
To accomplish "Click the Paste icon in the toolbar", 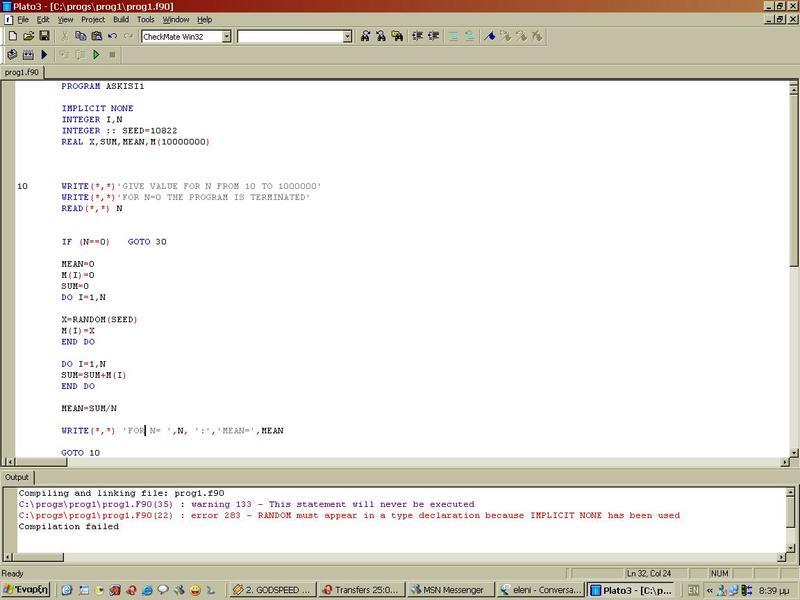I will 96,36.
